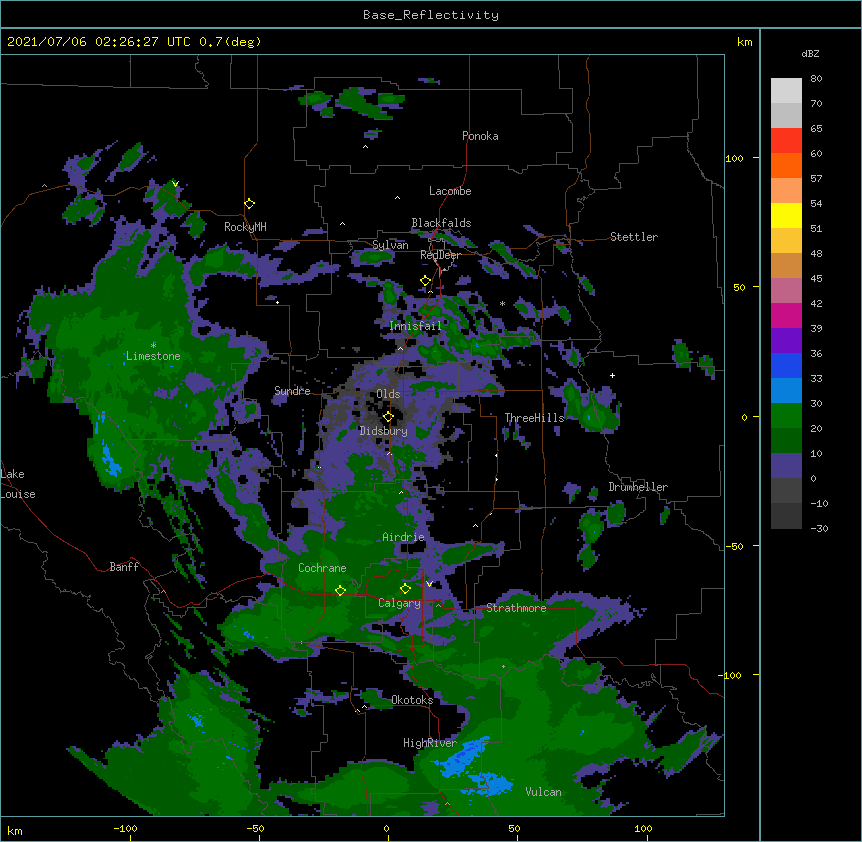Click the Vulcan town label
This screenshot has height=842, width=862.
[543, 792]
